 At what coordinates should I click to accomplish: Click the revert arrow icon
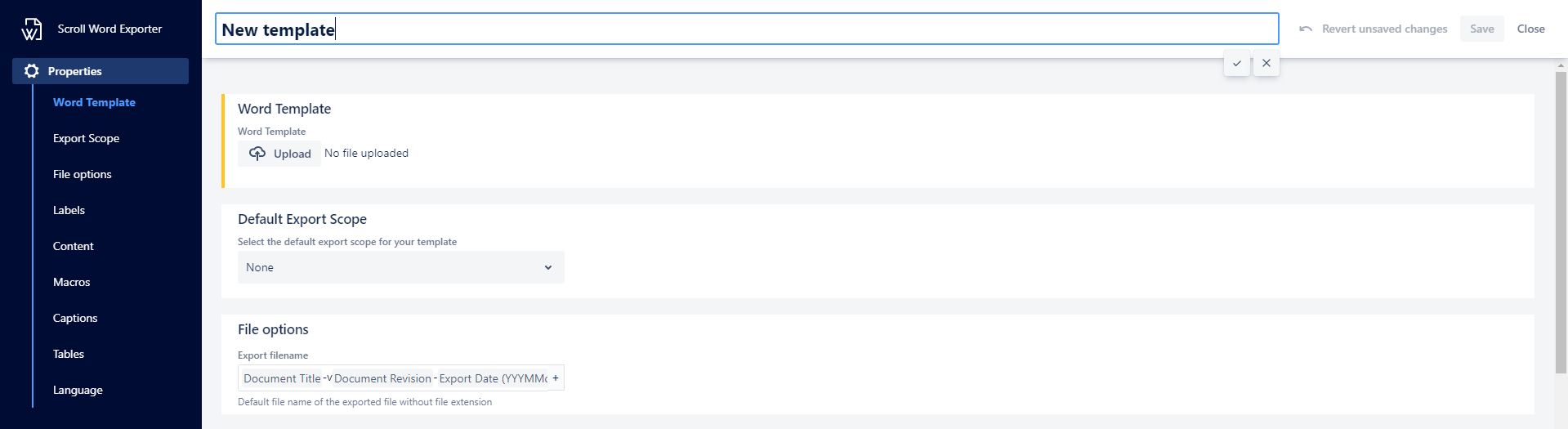click(1306, 29)
